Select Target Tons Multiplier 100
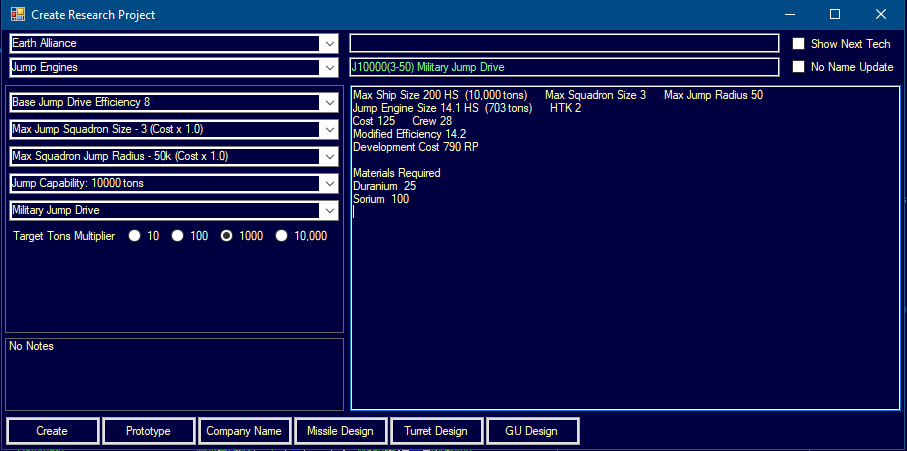The height and width of the screenshot is (451, 907). [178, 236]
